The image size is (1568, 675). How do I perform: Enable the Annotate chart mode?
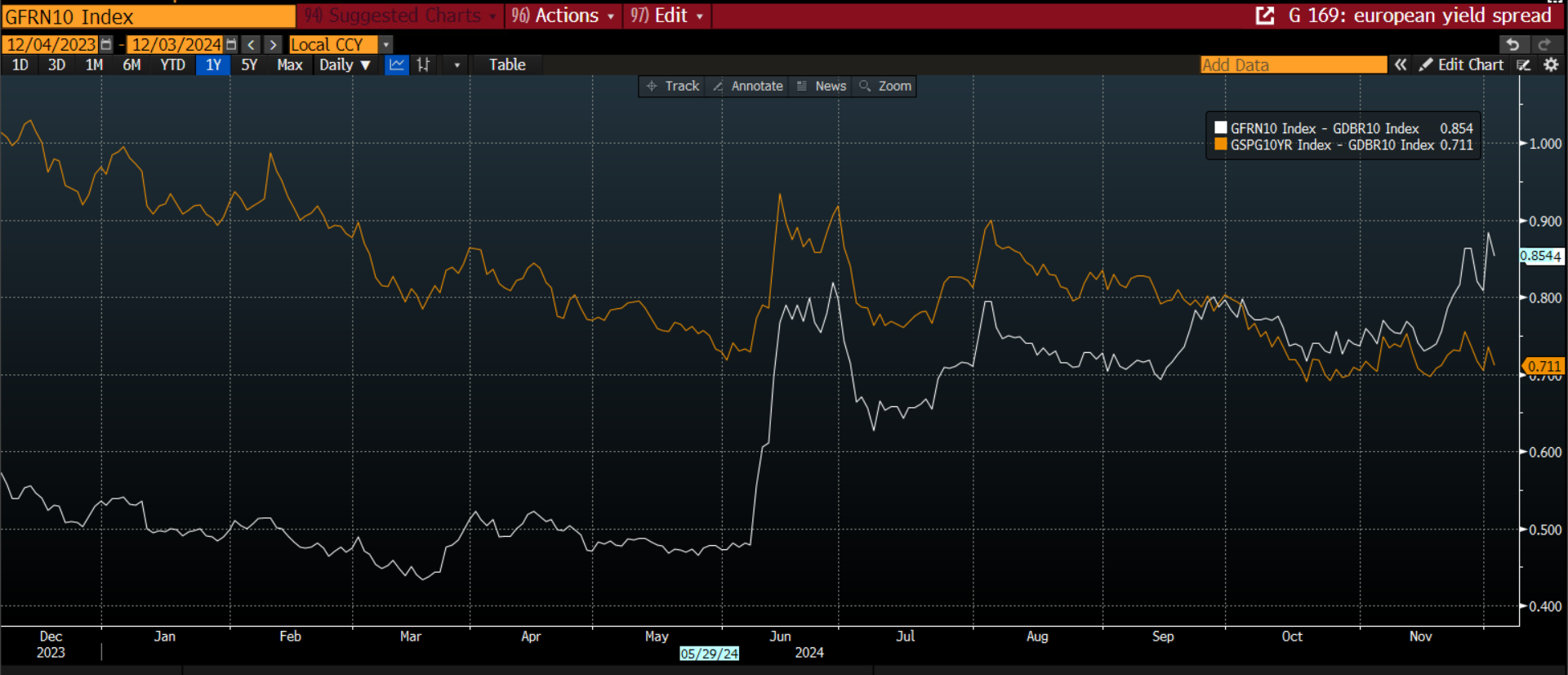pos(747,86)
